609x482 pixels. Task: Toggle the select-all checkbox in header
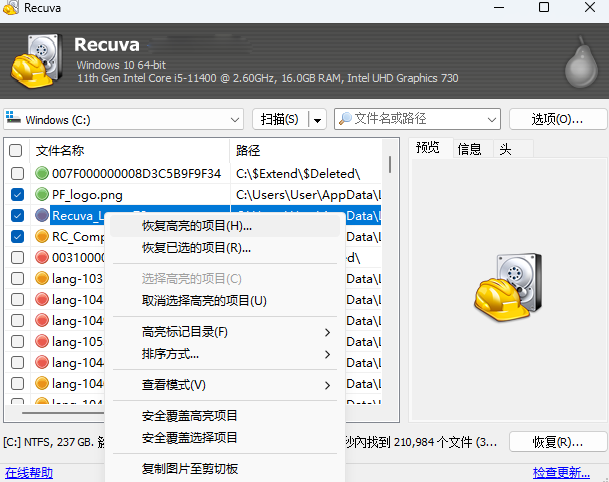point(16,151)
